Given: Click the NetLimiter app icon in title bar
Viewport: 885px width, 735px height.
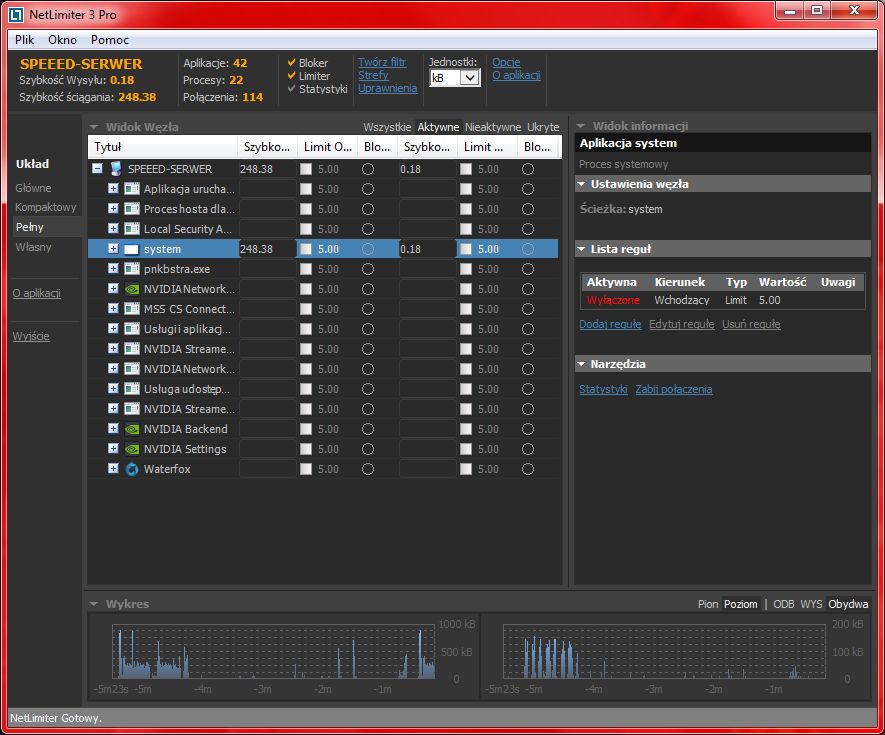Looking at the screenshot, I should tap(16, 14).
